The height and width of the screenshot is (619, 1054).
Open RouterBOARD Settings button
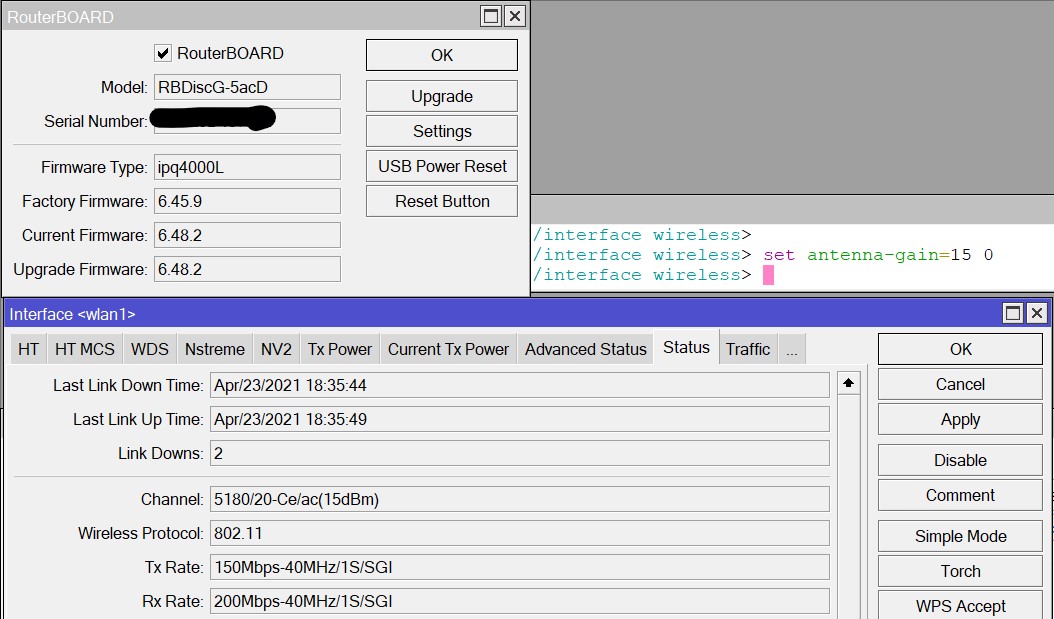point(442,131)
